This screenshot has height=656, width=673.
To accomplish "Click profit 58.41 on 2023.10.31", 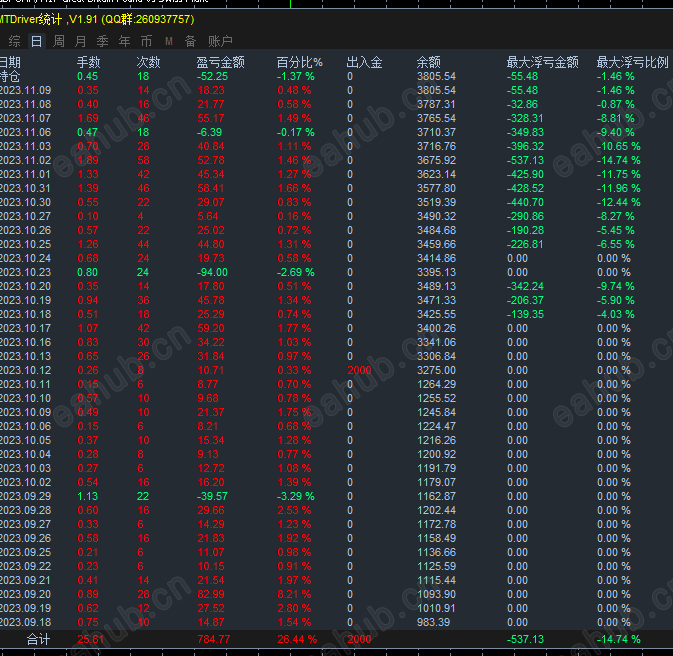I will [211, 188].
